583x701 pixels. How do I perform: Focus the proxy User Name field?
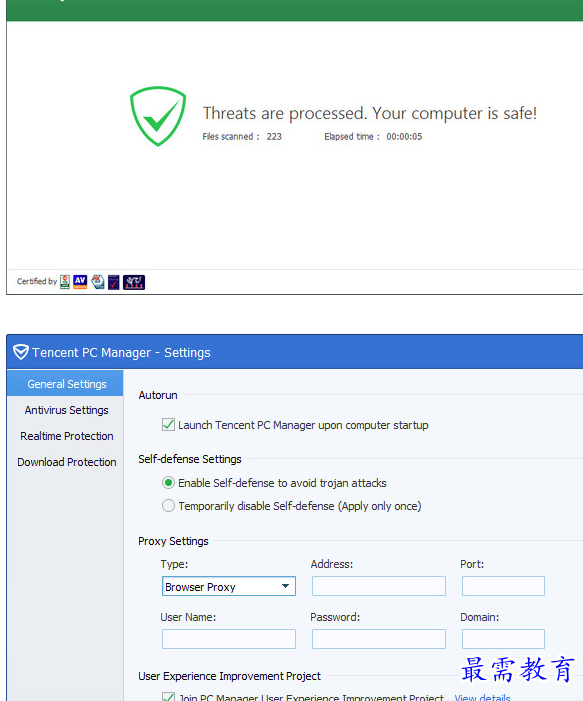pos(229,639)
